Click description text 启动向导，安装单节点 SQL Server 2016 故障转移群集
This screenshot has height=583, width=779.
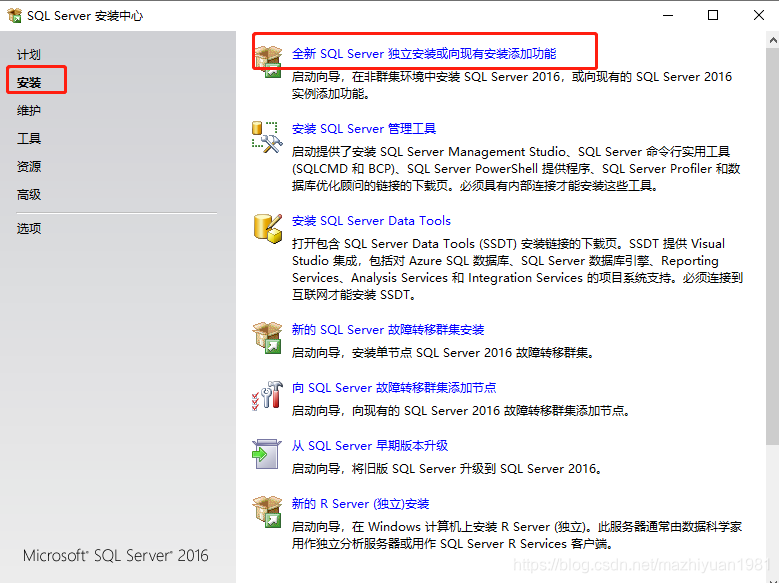tap(443, 353)
